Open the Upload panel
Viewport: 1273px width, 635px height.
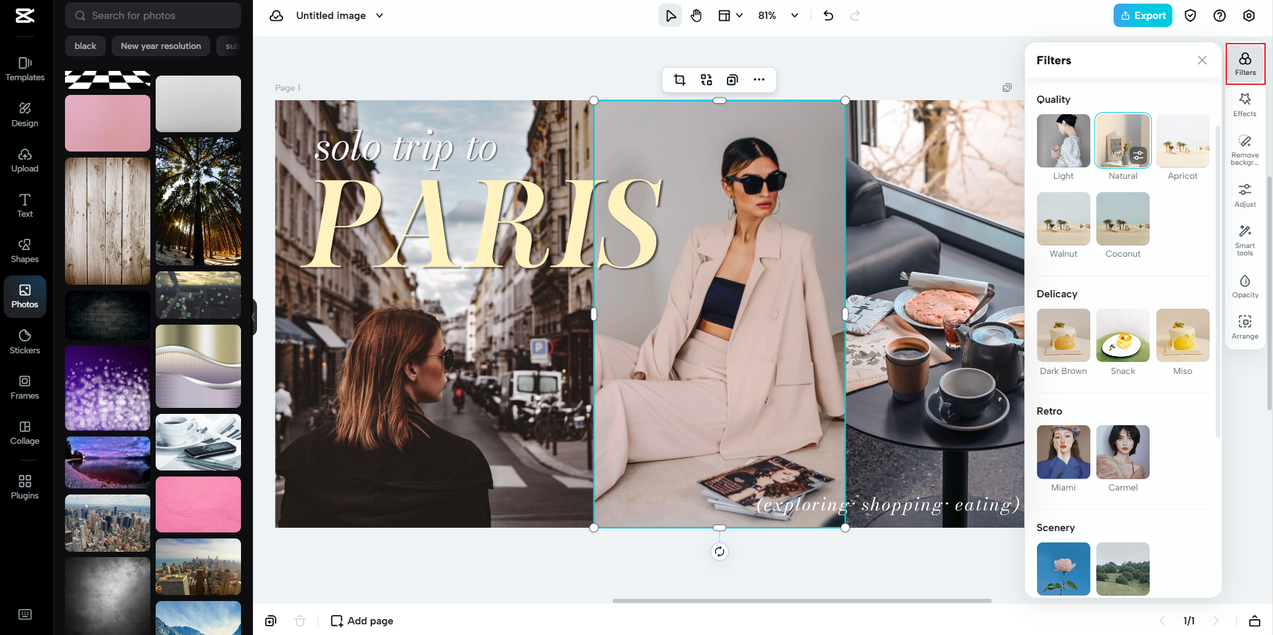pos(25,160)
